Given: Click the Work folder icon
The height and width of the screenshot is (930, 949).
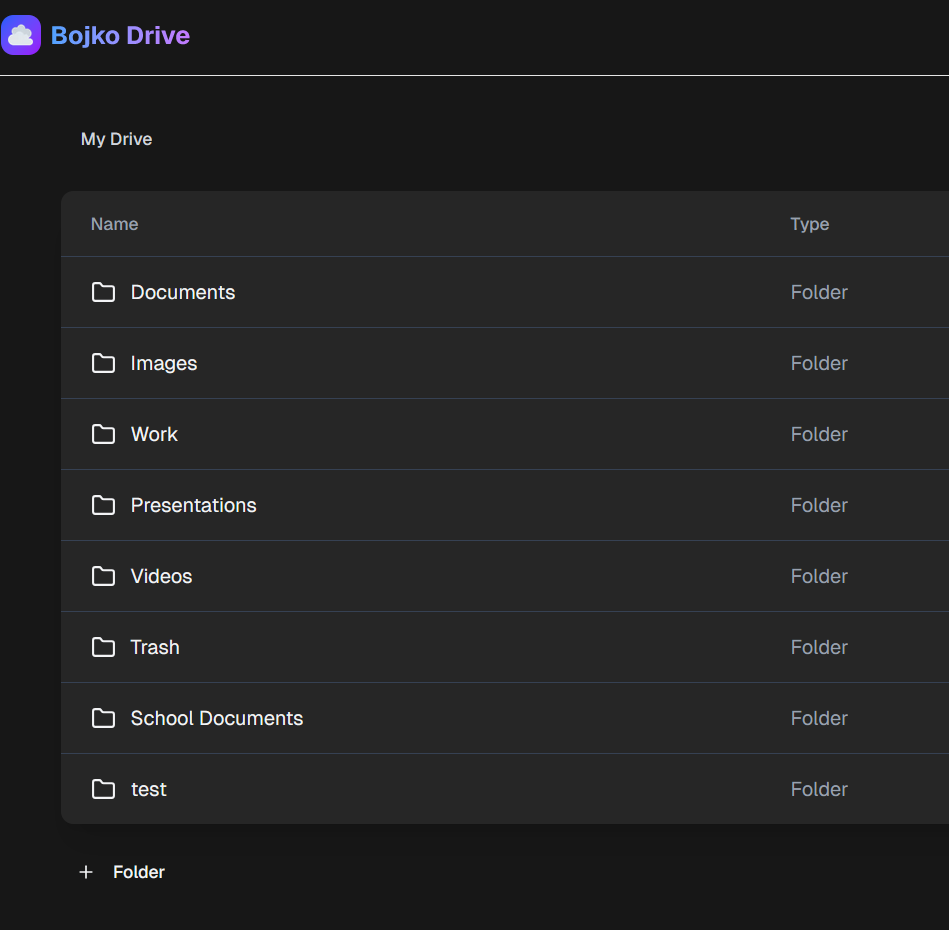Looking at the screenshot, I should (x=103, y=434).
